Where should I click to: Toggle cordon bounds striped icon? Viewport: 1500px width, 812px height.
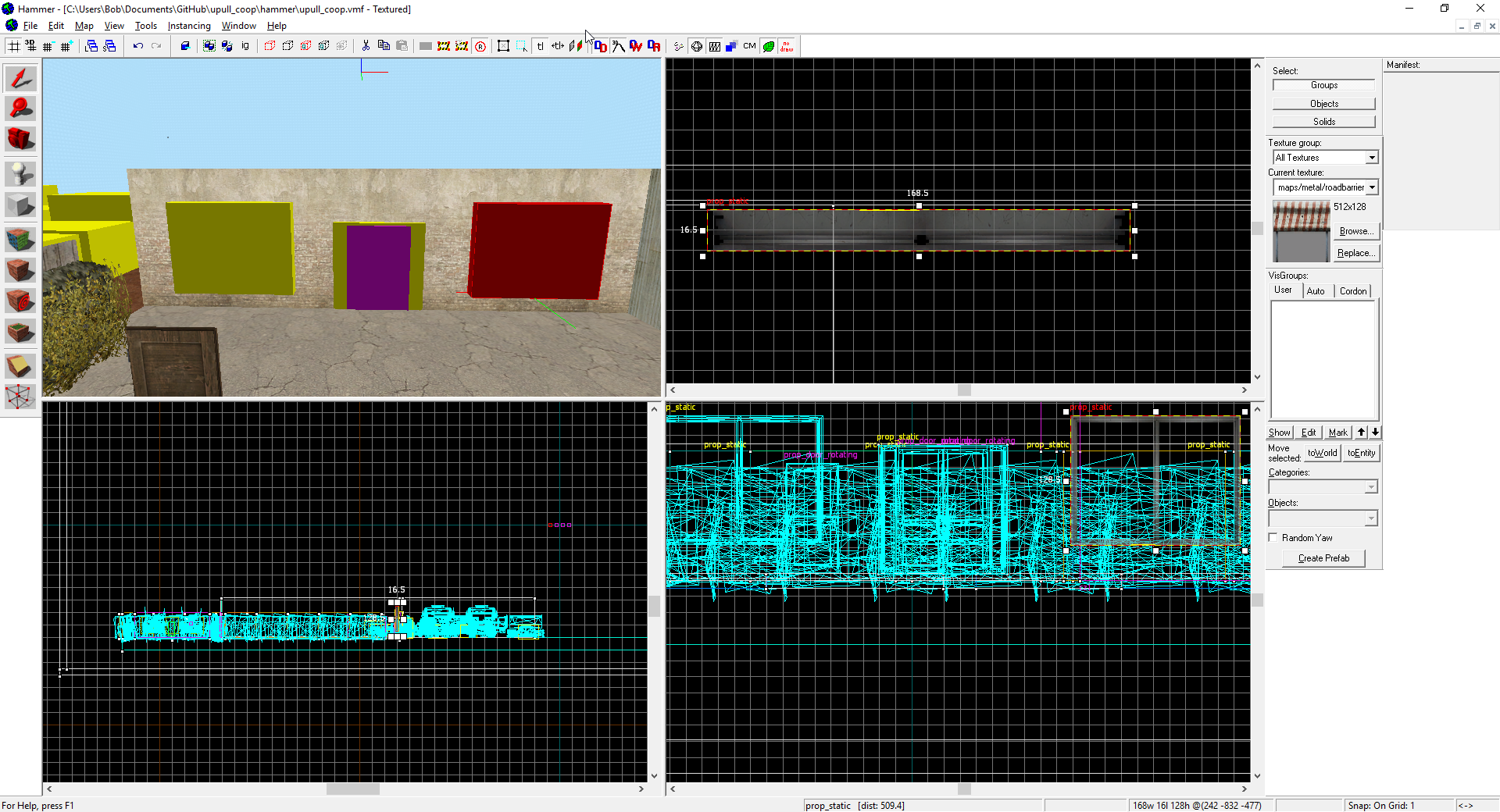point(444,46)
